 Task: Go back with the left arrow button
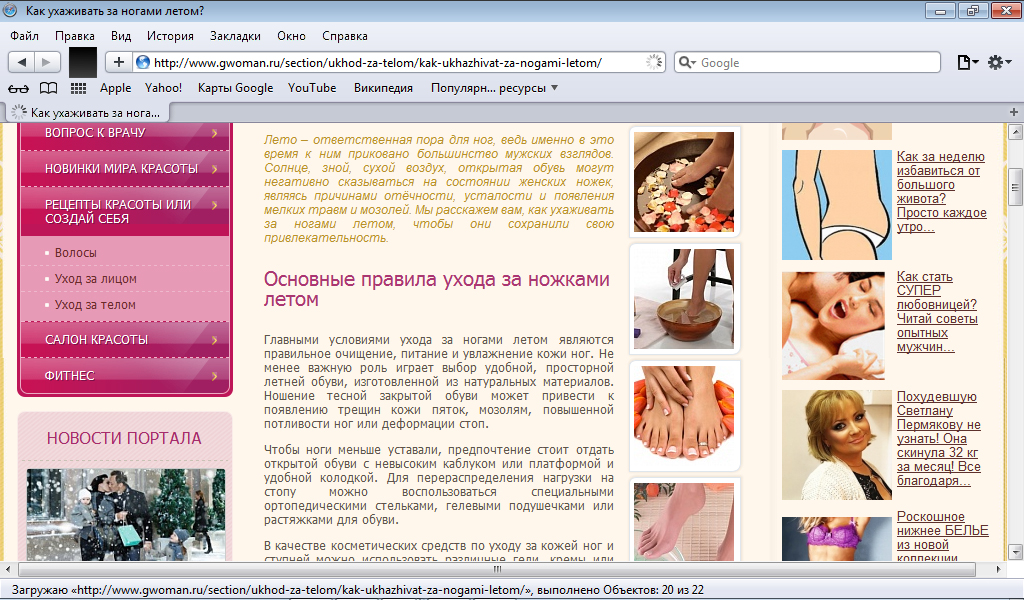[22, 63]
